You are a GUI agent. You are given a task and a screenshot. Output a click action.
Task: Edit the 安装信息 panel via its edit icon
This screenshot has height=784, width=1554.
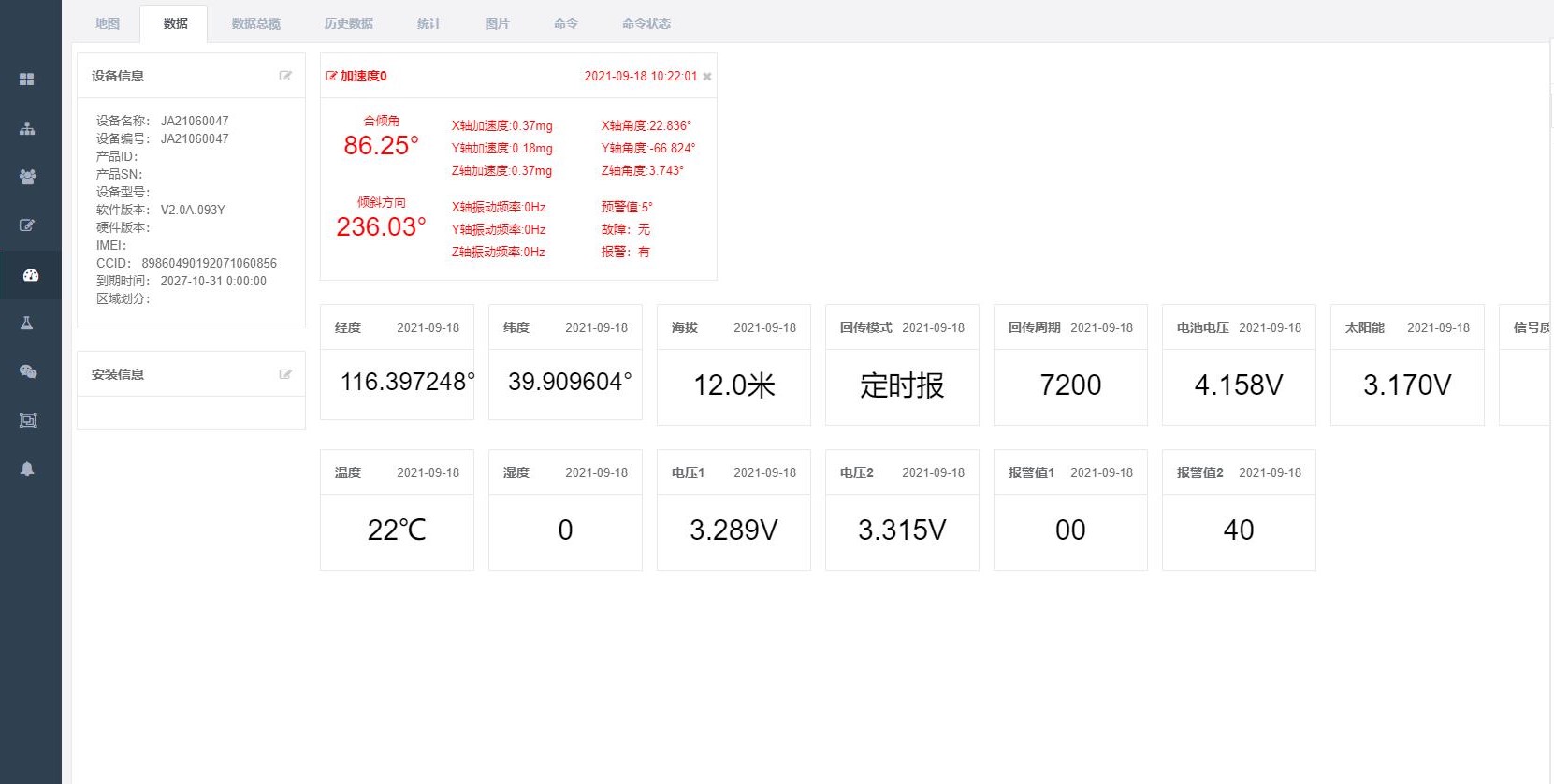(x=285, y=374)
